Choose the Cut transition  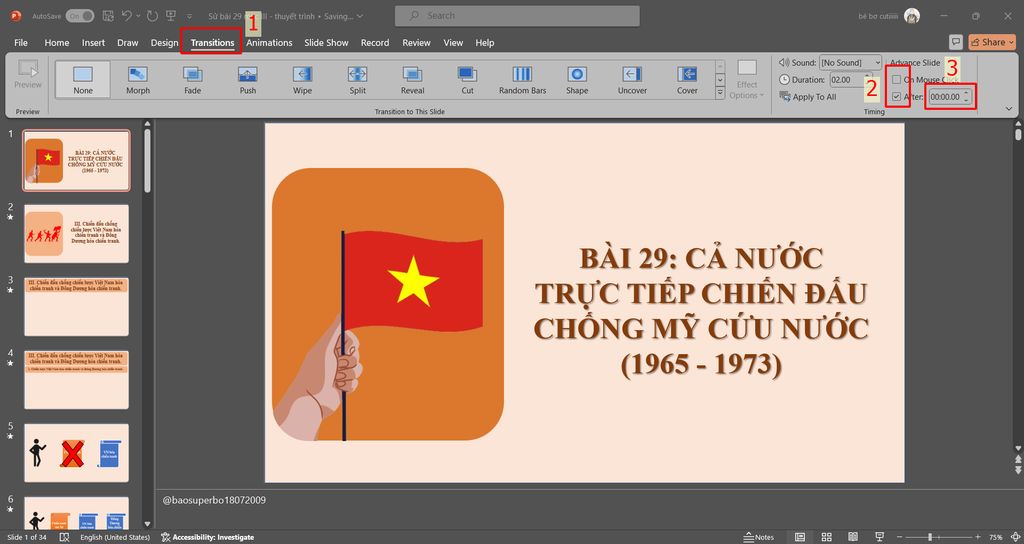467,80
